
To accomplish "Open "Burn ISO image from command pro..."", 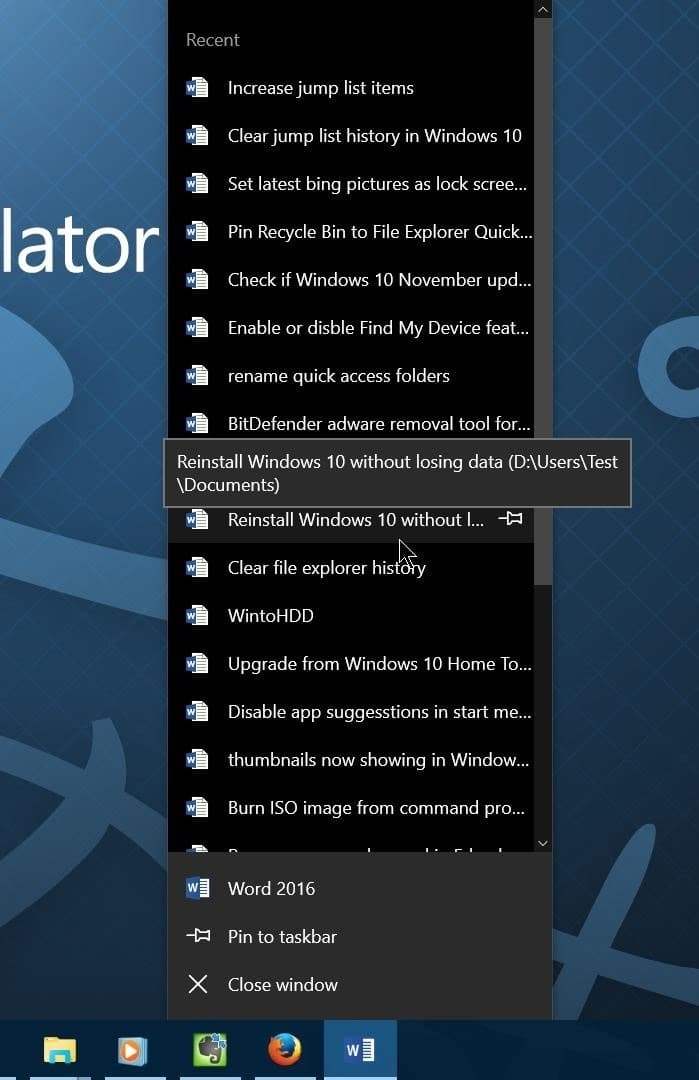I will point(351,808).
